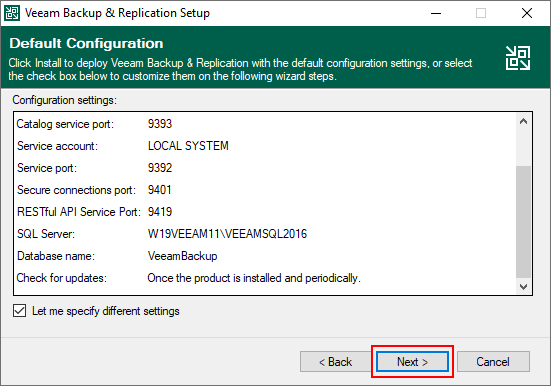
Task: Click the Catalog service port label
Action: click(x=65, y=124)
